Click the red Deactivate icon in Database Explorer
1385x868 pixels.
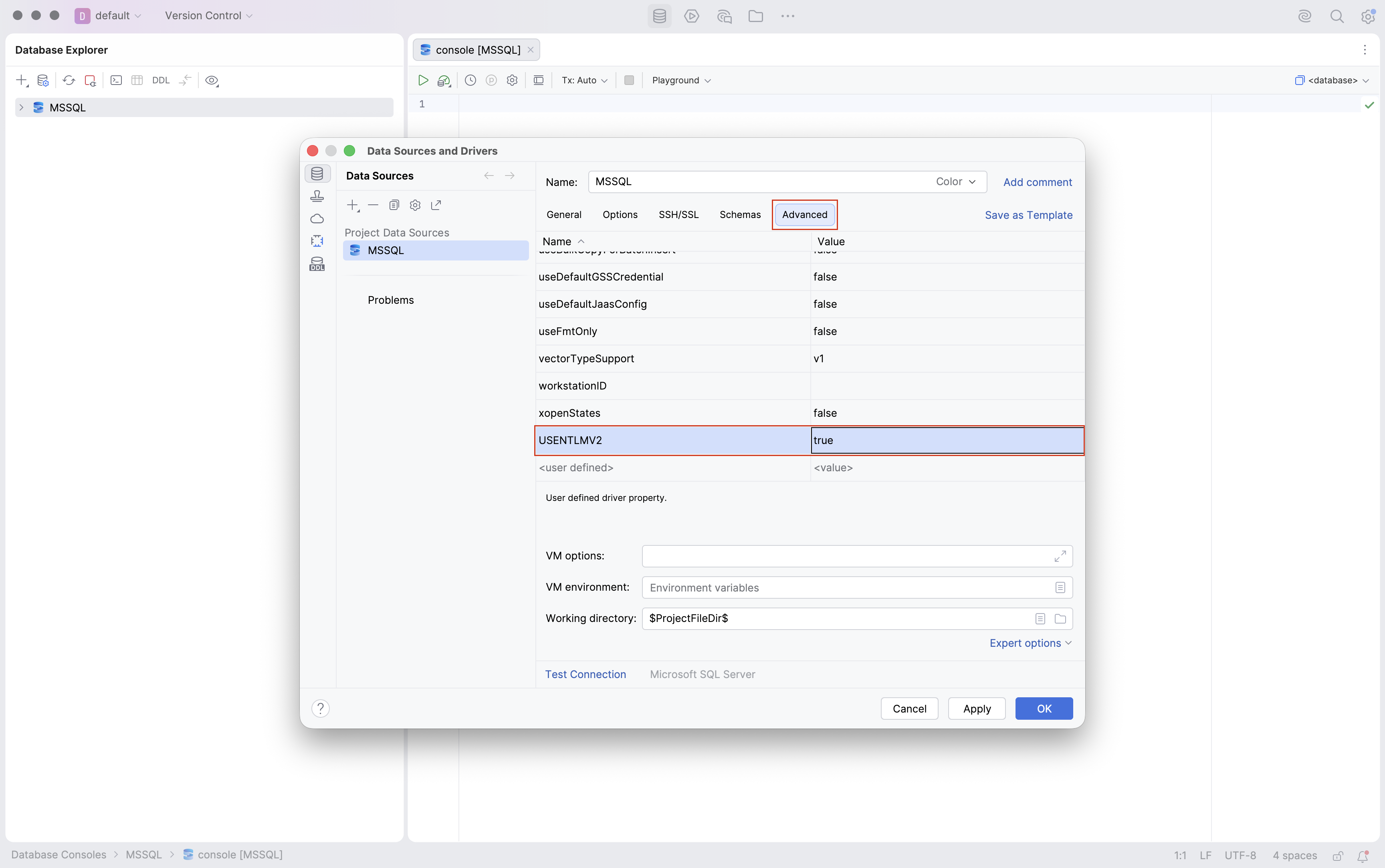(90, 81)
